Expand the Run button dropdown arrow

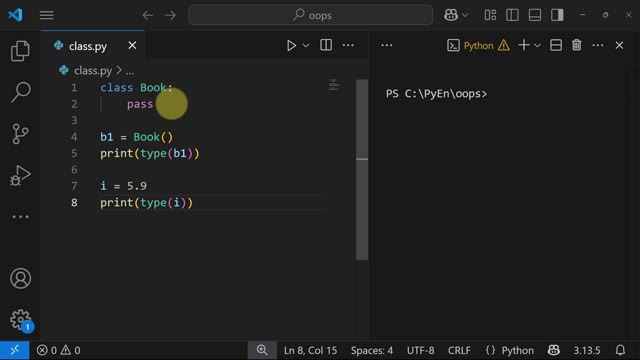click(306, 45)
